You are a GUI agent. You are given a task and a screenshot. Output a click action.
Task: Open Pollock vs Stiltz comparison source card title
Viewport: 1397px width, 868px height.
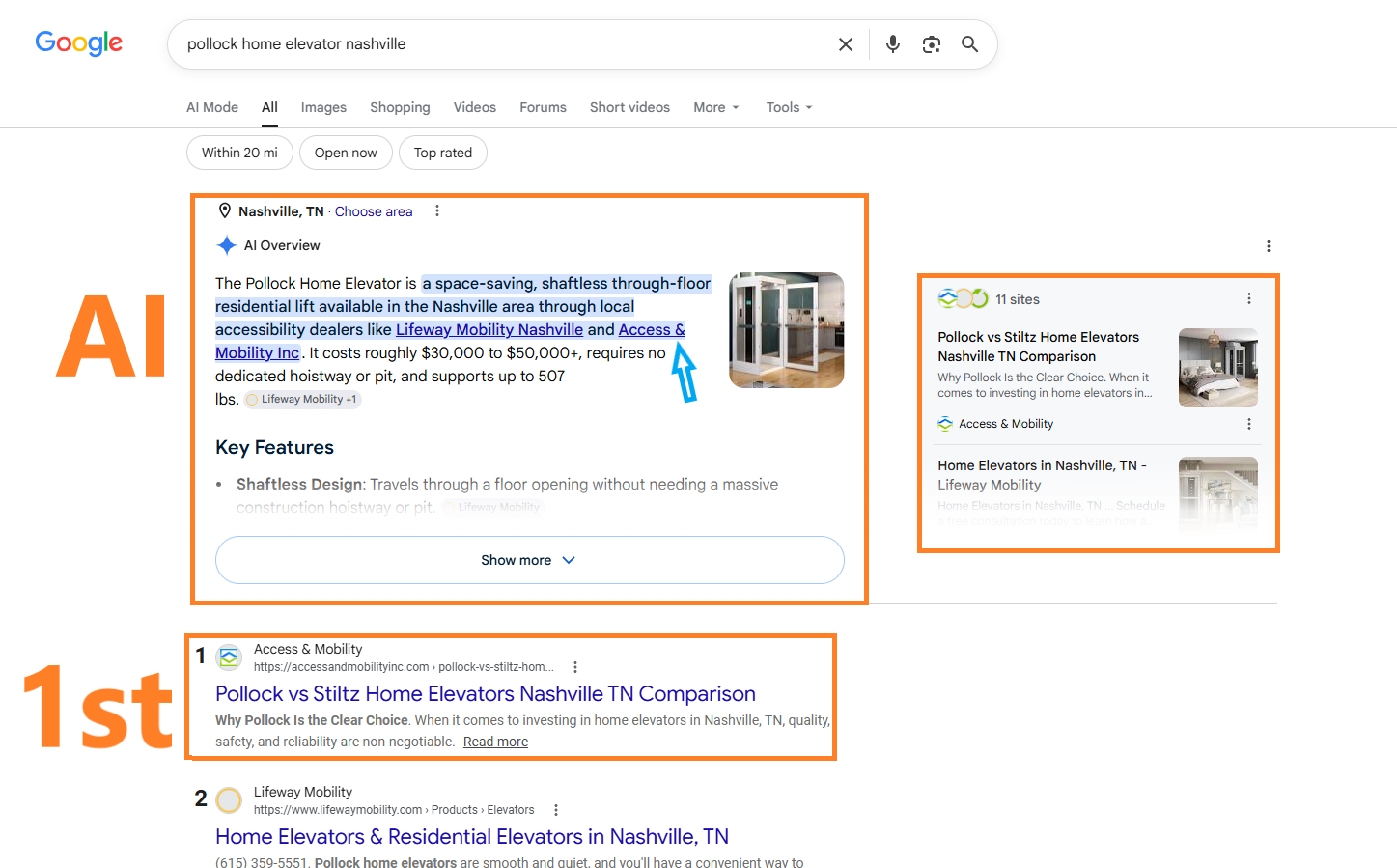coord(1039,347)
